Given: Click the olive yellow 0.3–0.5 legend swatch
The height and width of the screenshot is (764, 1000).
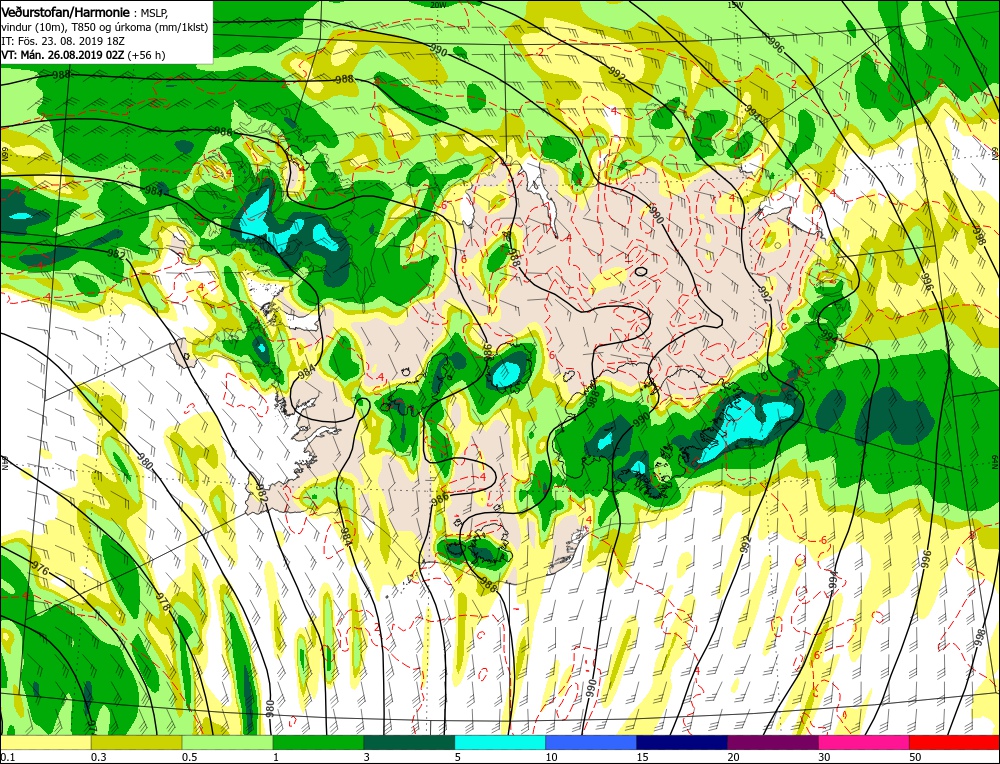Looking at the screenshot, I should (x=136, y=742).
